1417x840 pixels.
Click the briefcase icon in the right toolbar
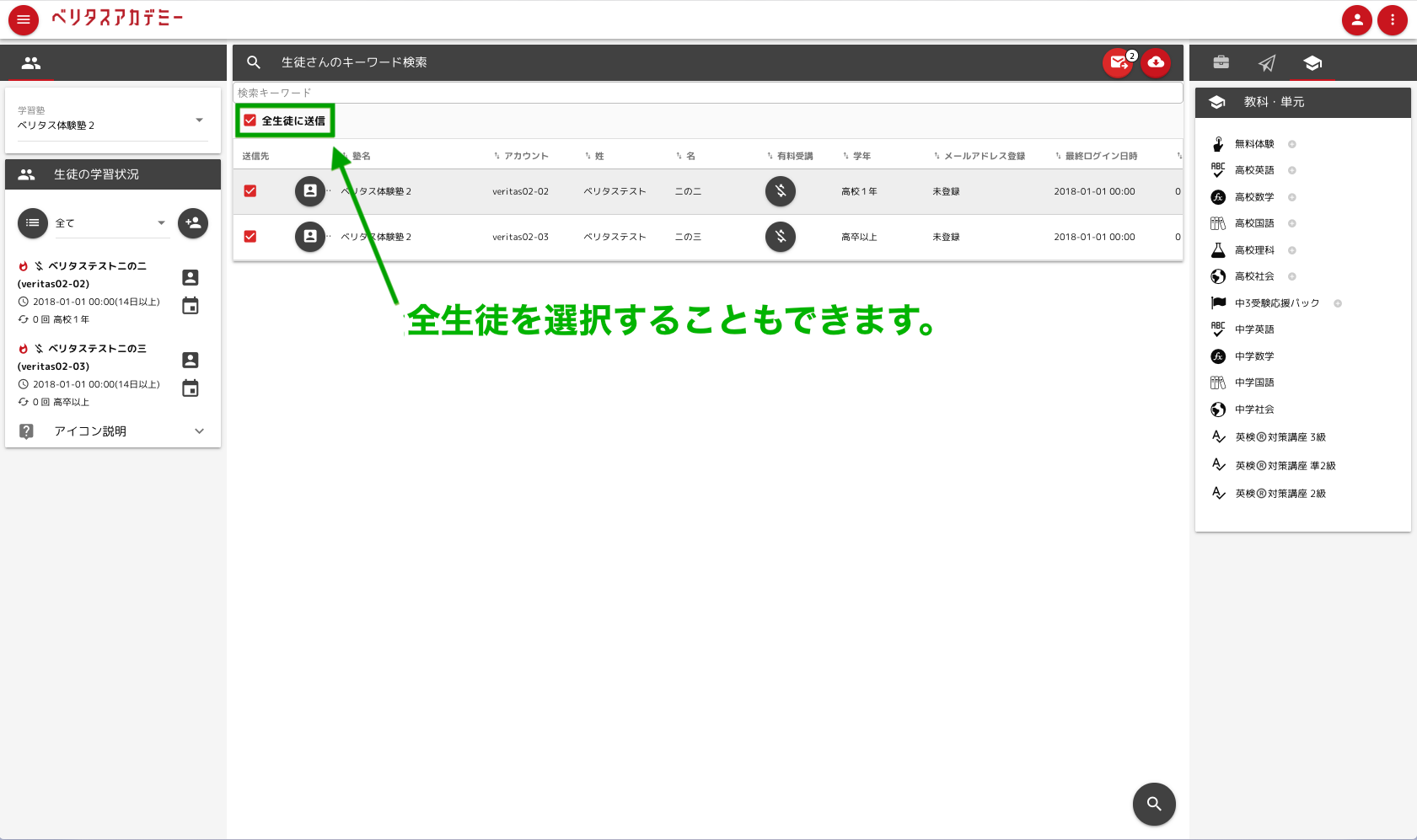(1221, 62)
